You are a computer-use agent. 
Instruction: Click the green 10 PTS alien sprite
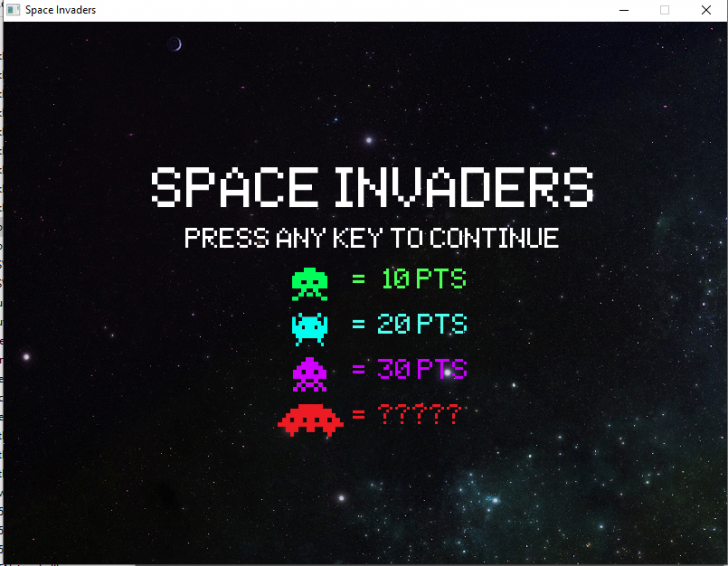click(x=310, y=284)
